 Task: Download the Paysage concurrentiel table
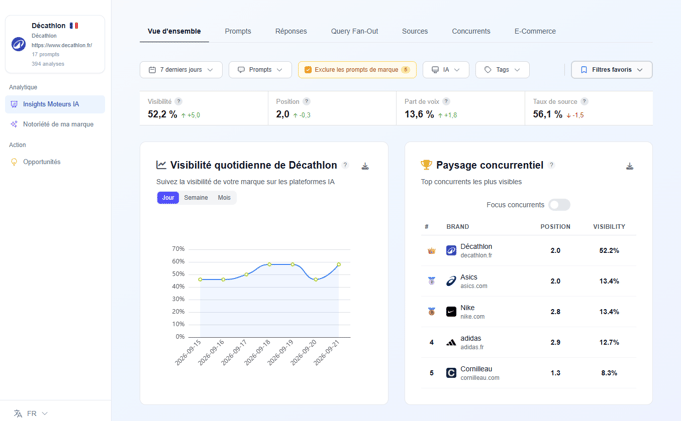pos(629,166)
